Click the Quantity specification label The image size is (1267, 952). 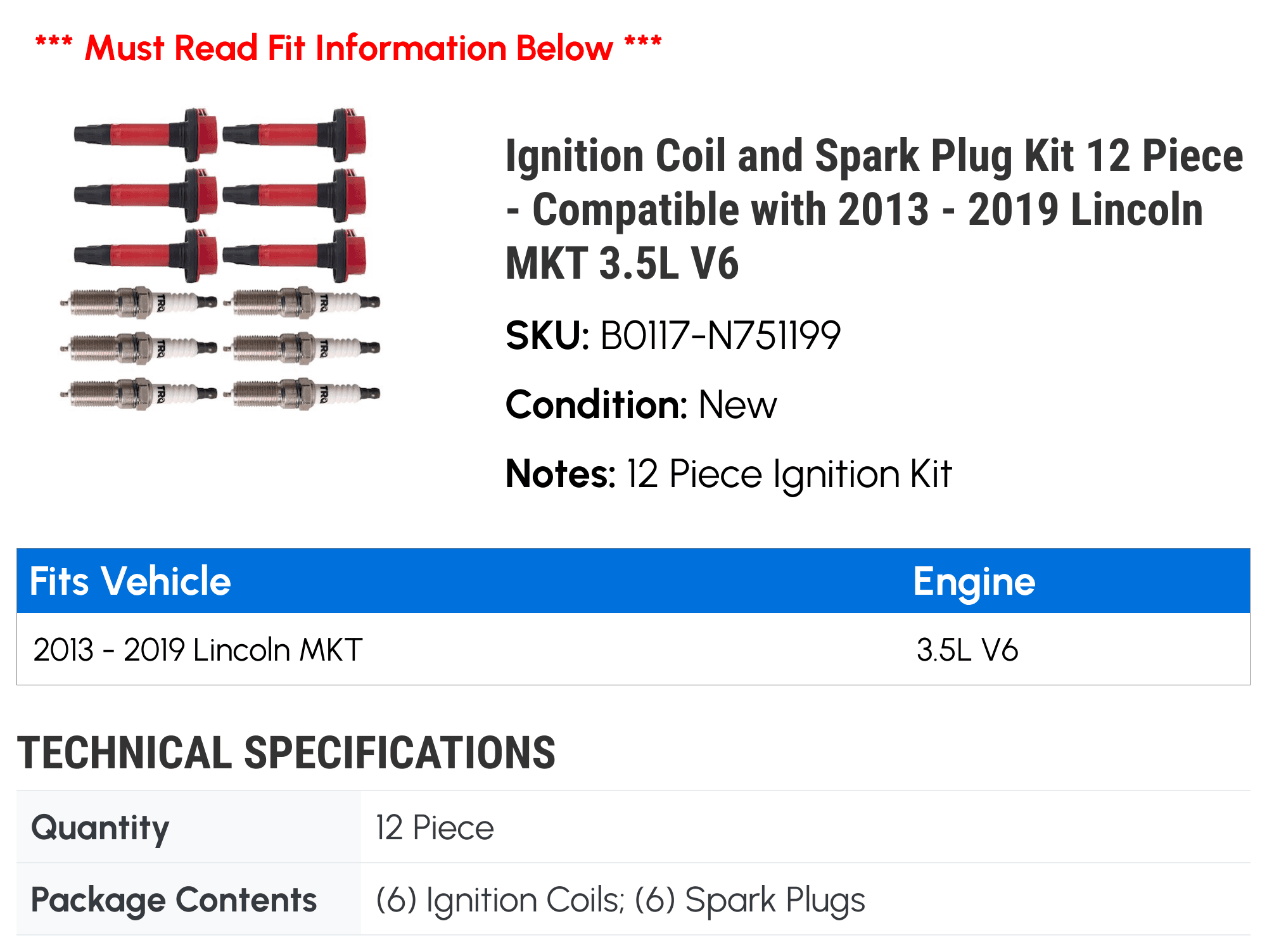pyautogui.click(x=100, y=827)
